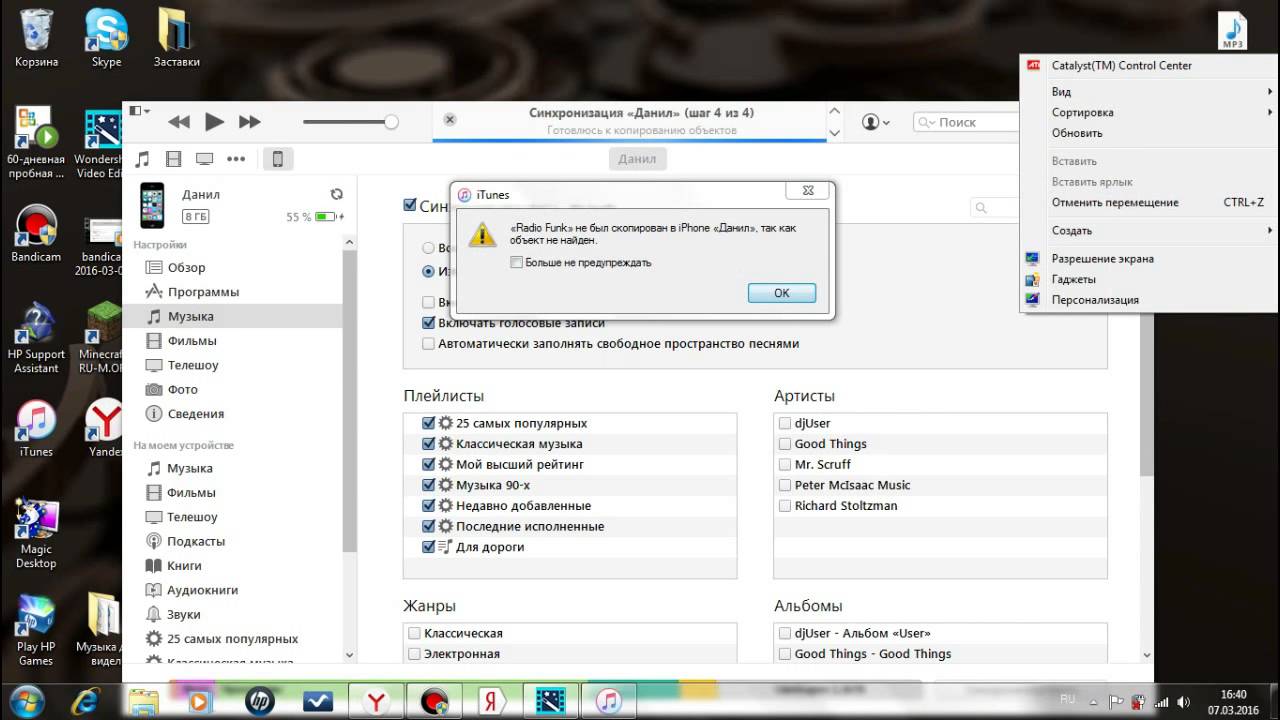Open Catalyst(TM) Control Center
The image size is (1280, 720).
click(x=1149, y=65)
